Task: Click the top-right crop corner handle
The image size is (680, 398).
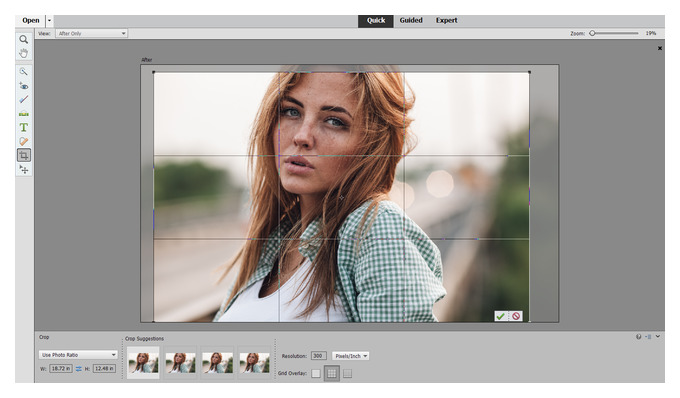Action: coord(529,72)
